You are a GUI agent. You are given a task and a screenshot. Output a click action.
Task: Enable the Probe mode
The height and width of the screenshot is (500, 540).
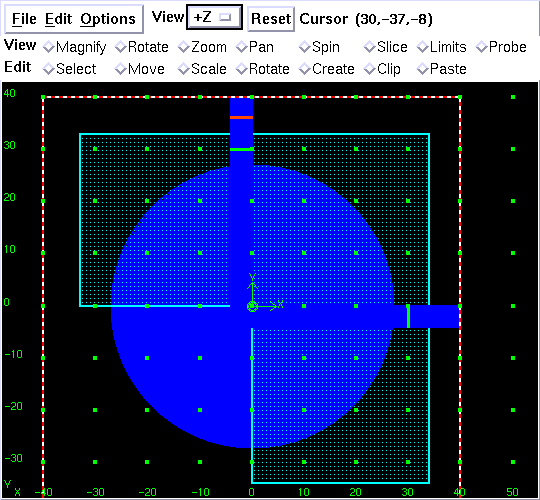coord(501,47)
